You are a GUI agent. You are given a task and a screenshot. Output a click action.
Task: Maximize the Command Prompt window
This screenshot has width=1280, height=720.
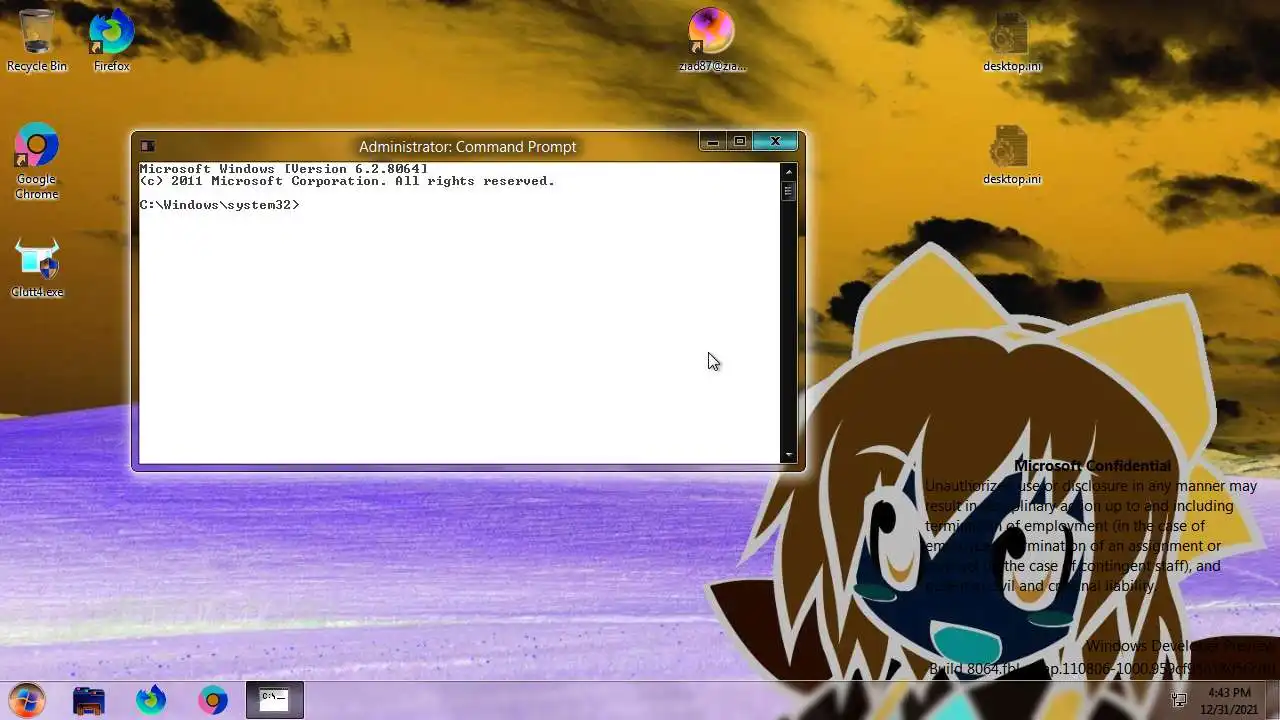tap(740, 142)
